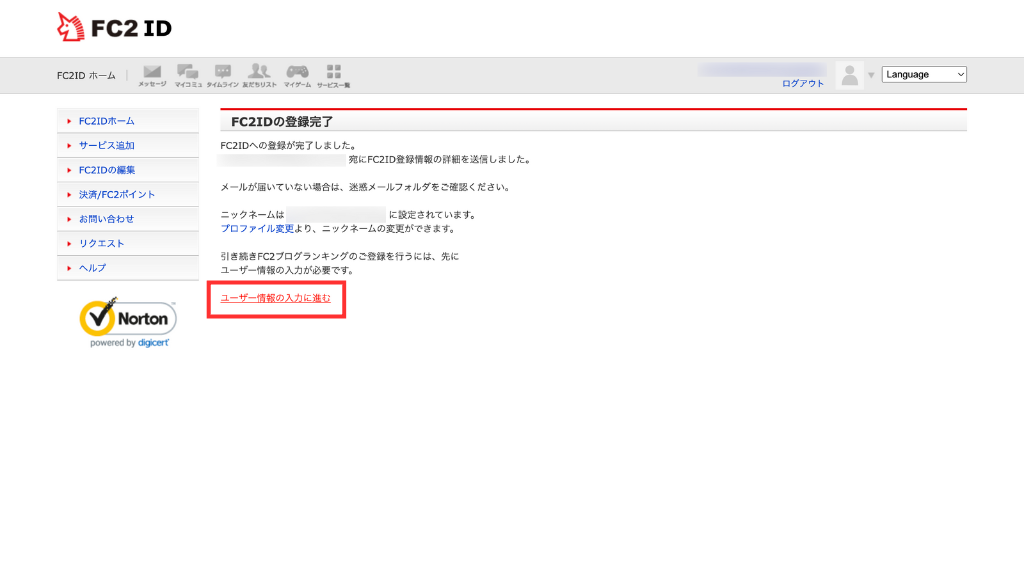1024x561 pixels.
Task: Open the タイムライン timeline icon
Action: pos(222,74)
